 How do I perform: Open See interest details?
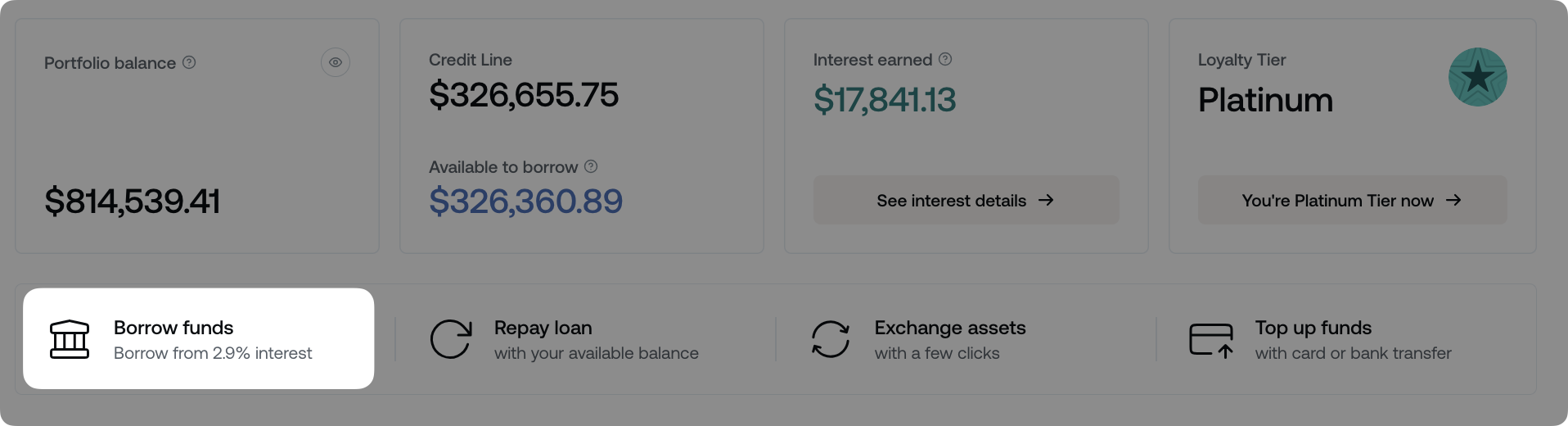click(952, 201)
